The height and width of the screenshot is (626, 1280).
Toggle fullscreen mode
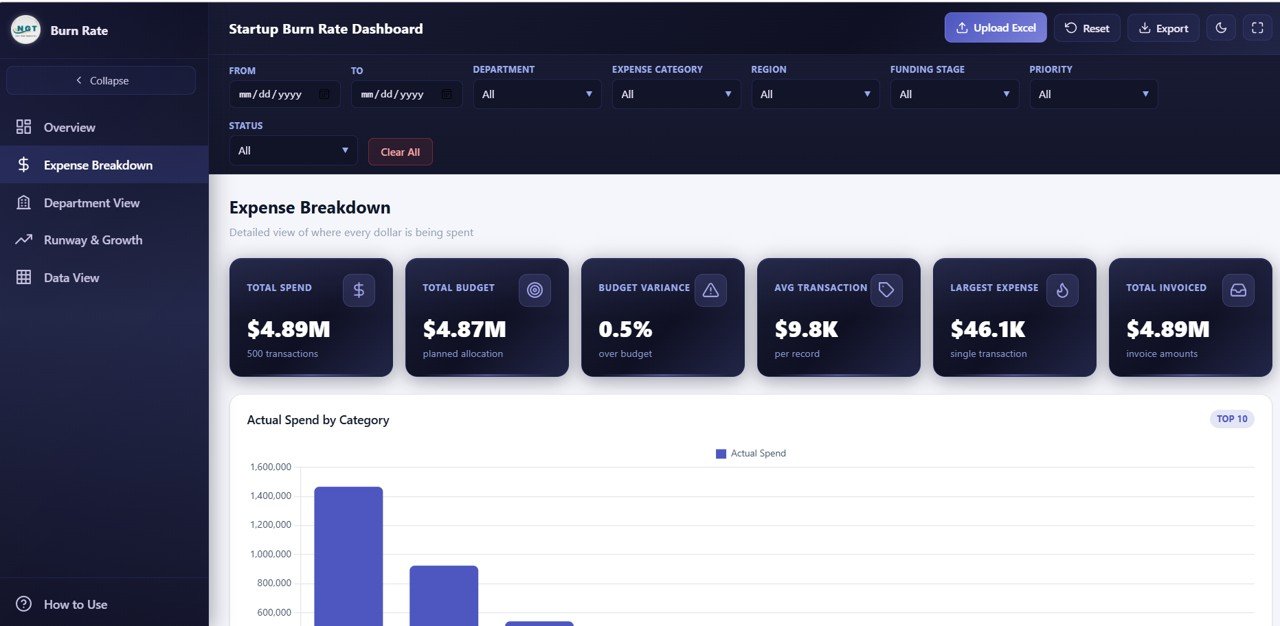[x=1257, y=27]
